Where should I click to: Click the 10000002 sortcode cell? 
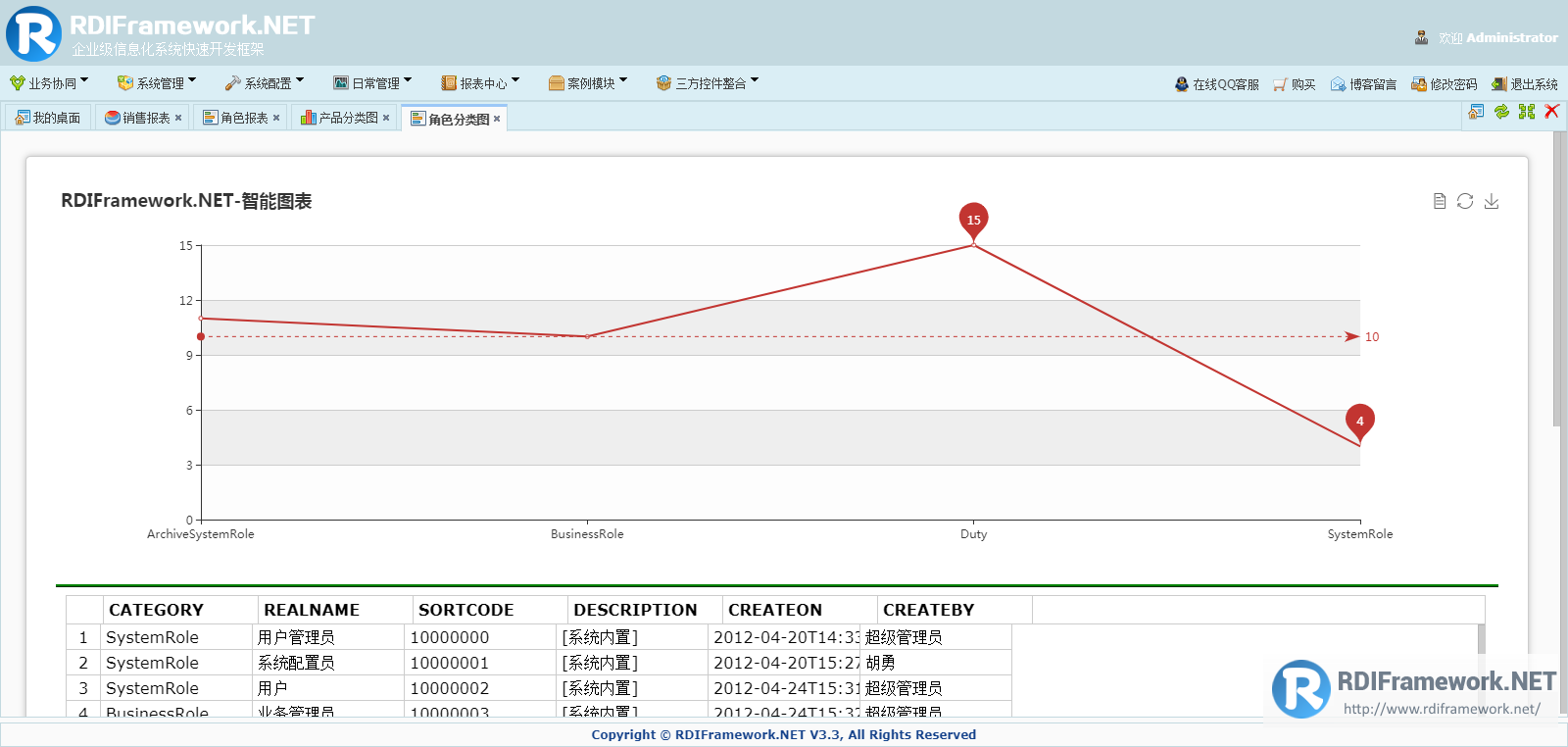(480, 688)
